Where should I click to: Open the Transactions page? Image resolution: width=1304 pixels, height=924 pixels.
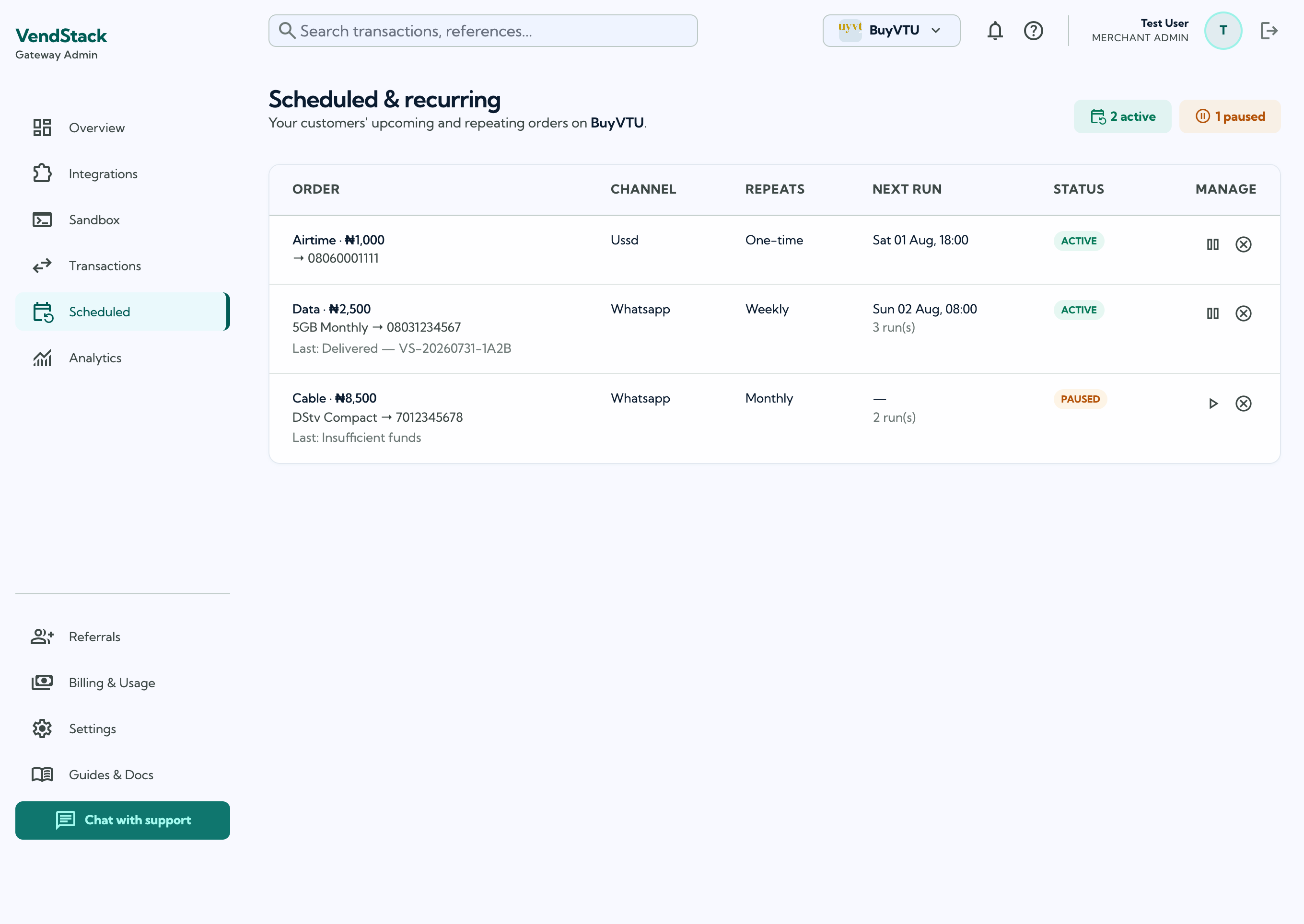tap(122, 266)
